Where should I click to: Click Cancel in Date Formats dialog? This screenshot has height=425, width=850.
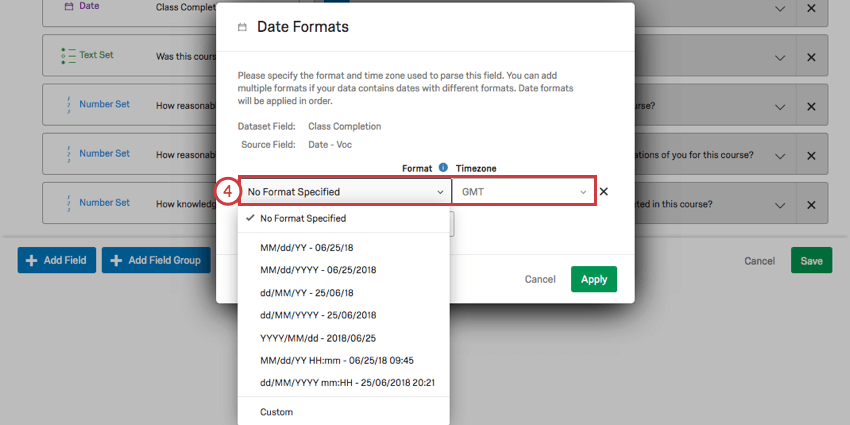point(540,279)
